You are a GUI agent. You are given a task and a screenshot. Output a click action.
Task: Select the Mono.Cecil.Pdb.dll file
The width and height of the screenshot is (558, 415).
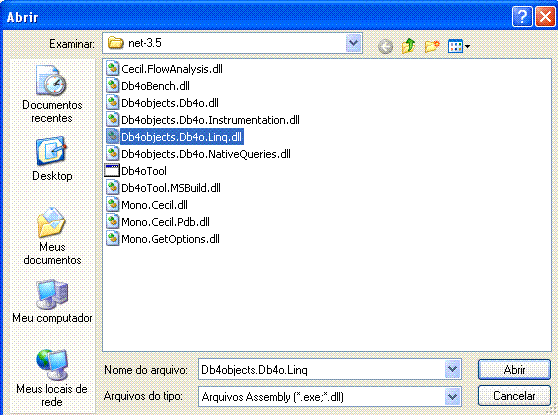pyautogui.click(x=158, y=222)
